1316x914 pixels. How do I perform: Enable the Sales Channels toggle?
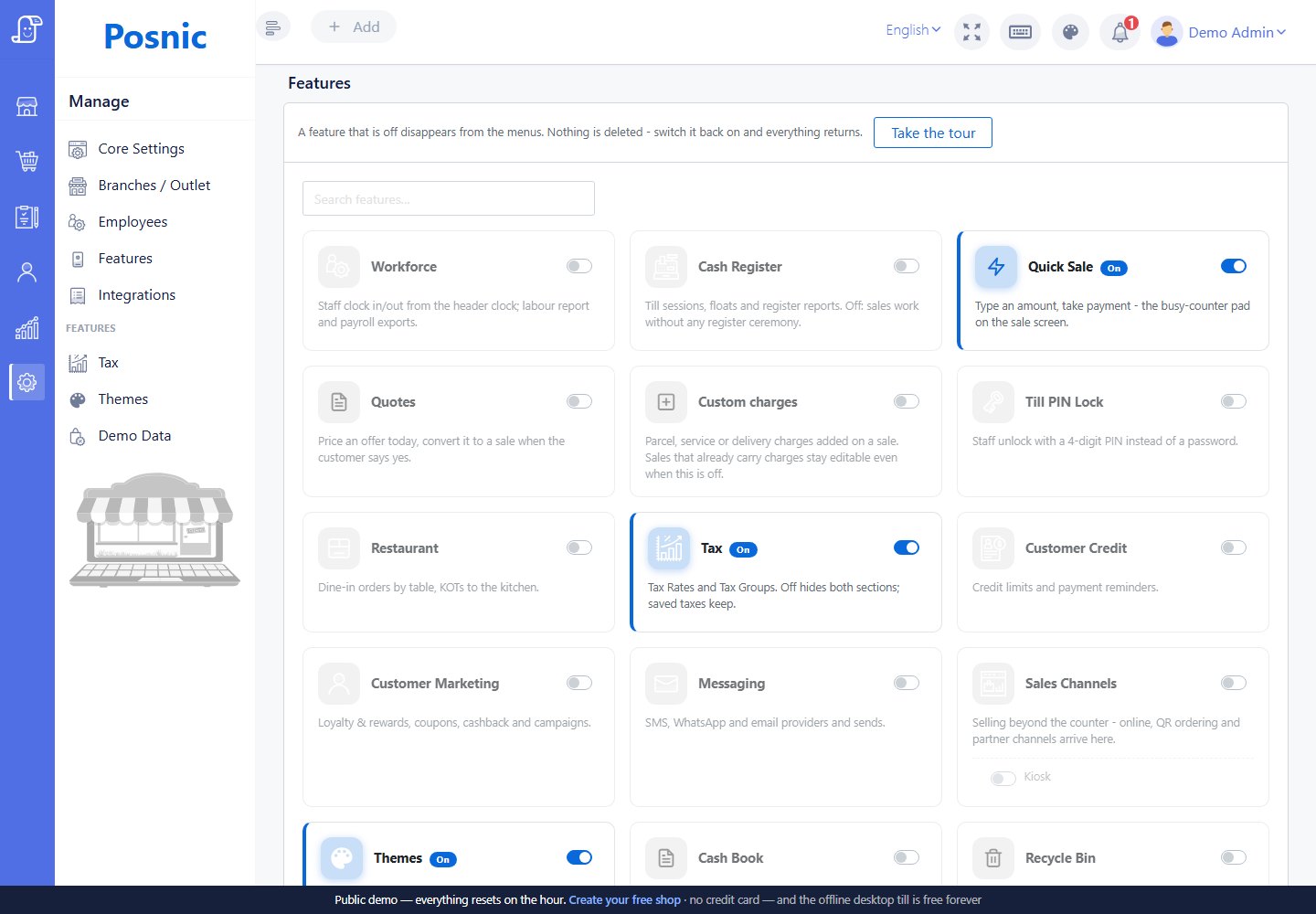click(1234, 683)
